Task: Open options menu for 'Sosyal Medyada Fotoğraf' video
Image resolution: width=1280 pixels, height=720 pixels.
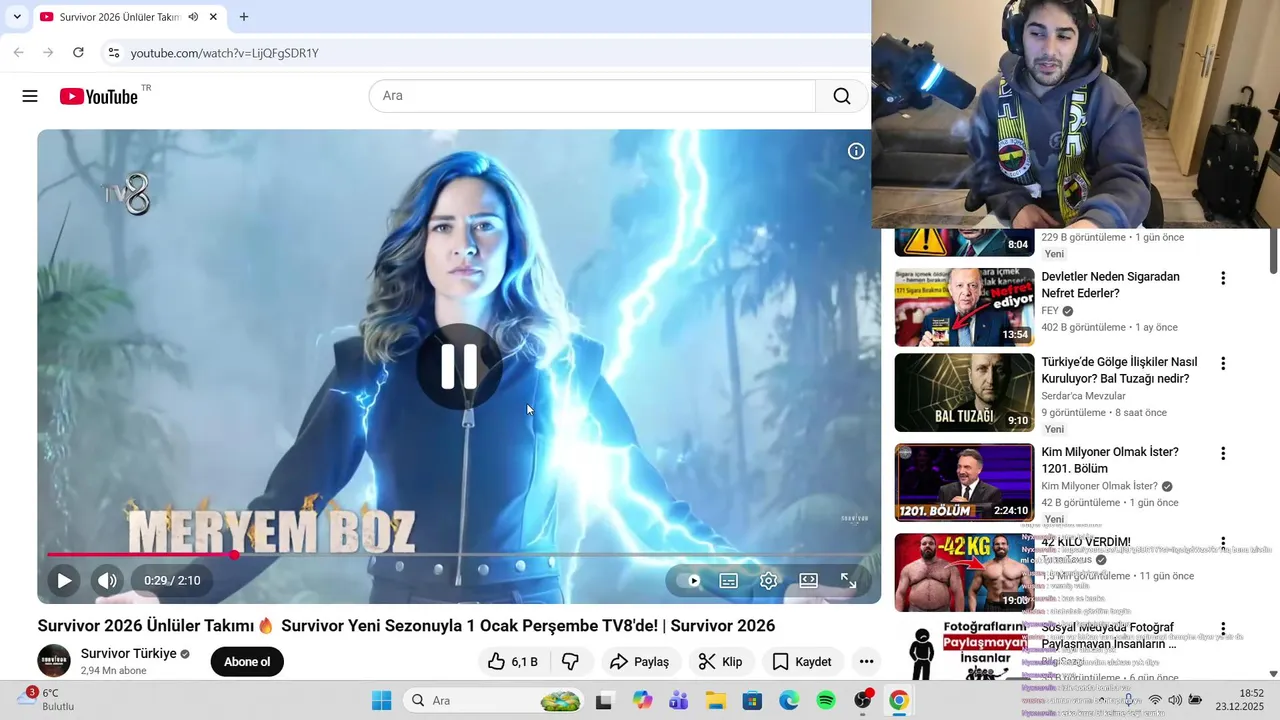Action: 1222,629
